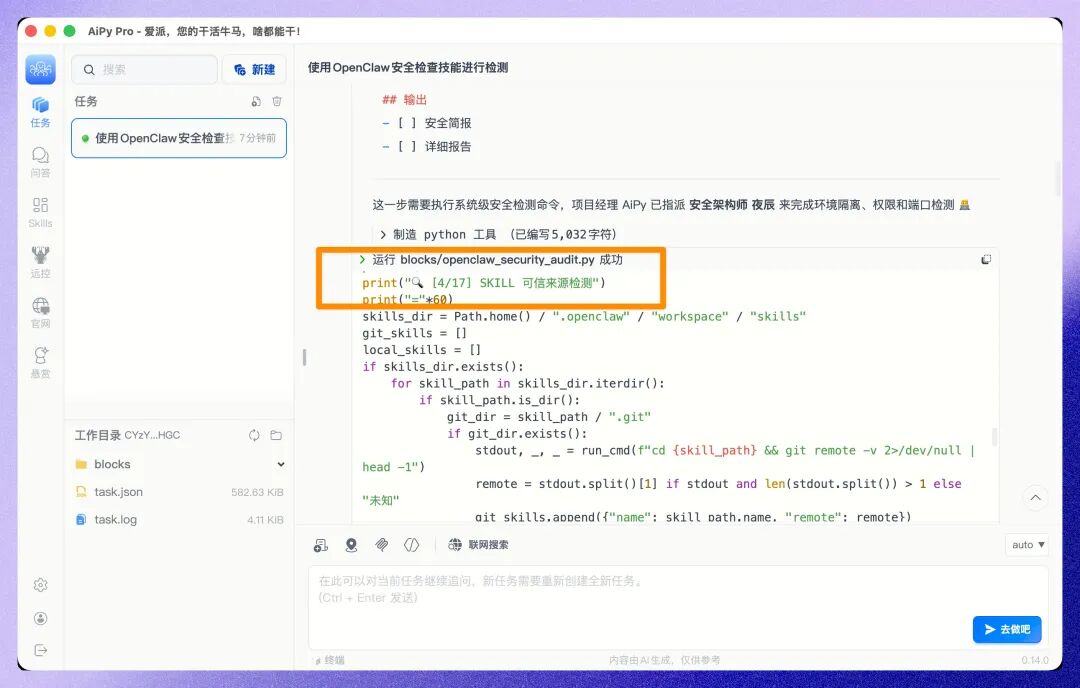Viewport: 1080px width, 688px height.
Task: Click the add-prompt document icon in input toolbar
Action: click(x=320, y=545)
